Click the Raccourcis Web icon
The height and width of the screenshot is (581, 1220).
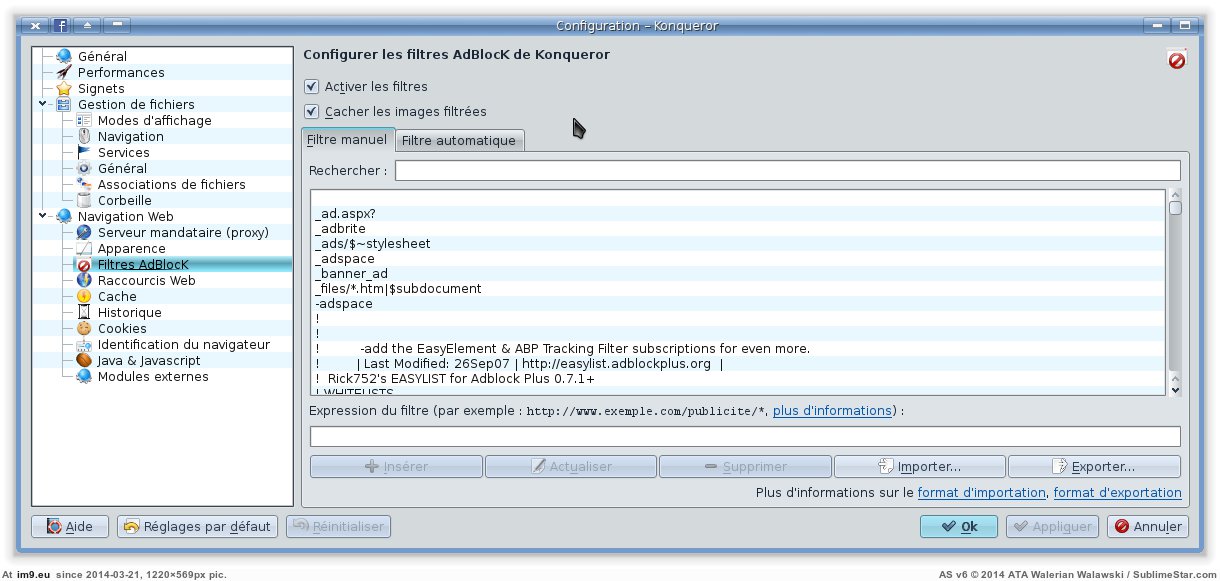(84, 281)
